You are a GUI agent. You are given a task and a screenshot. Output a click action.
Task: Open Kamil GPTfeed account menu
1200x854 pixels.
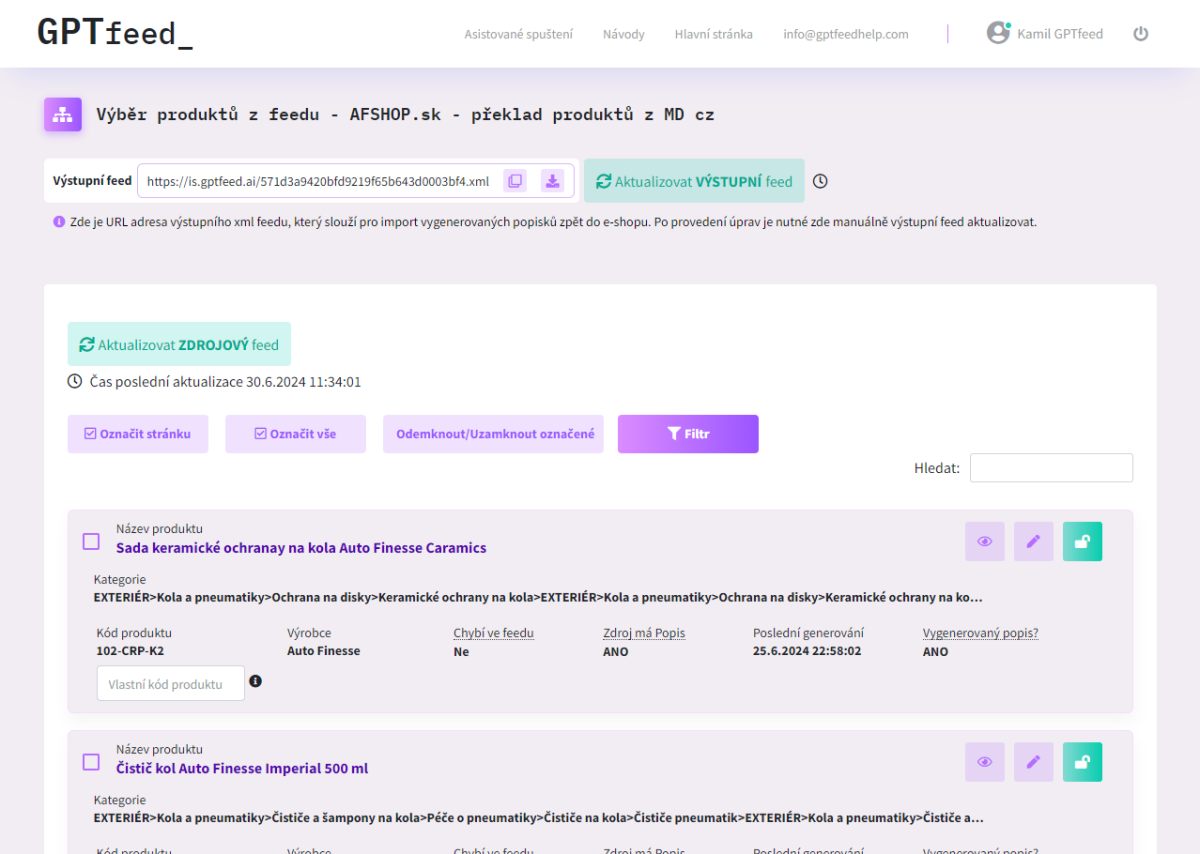click(1060, 34)
